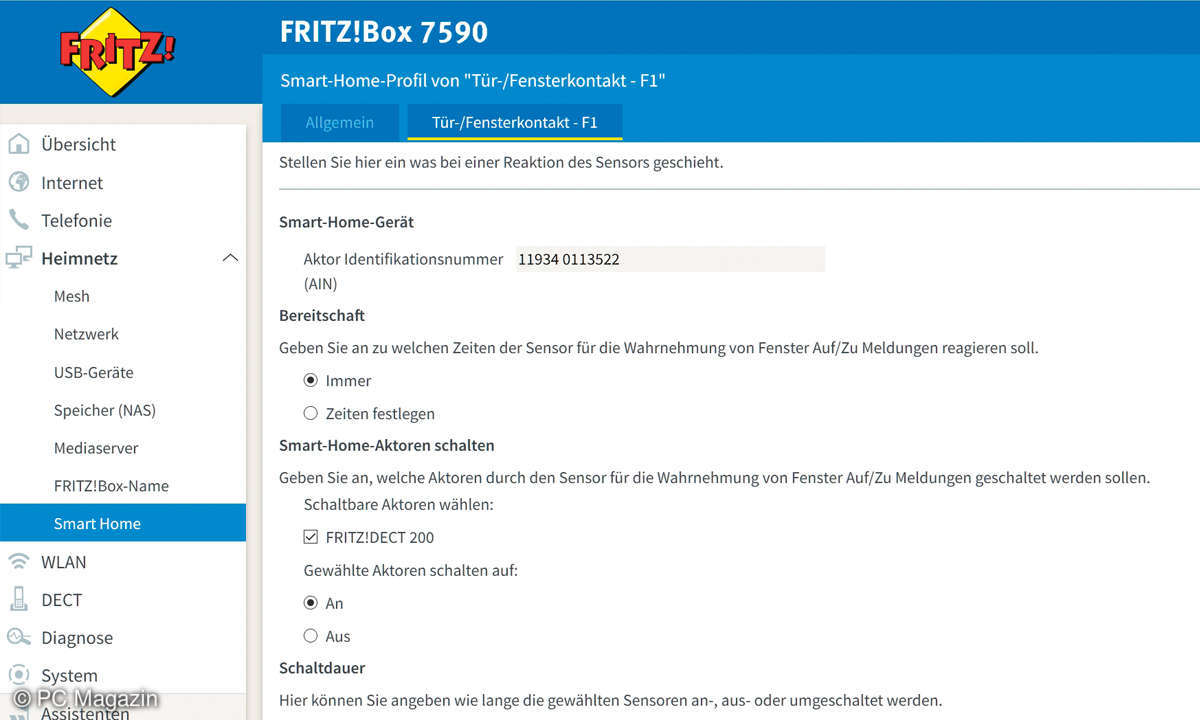
Task: Click the AIN identification number field
Action: 669,259
